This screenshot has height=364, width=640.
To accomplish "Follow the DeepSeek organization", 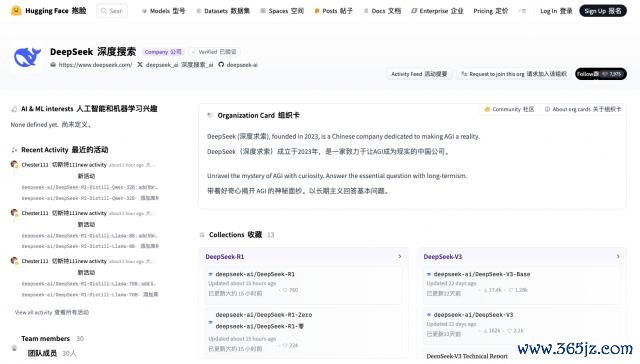I will (601, 74).
